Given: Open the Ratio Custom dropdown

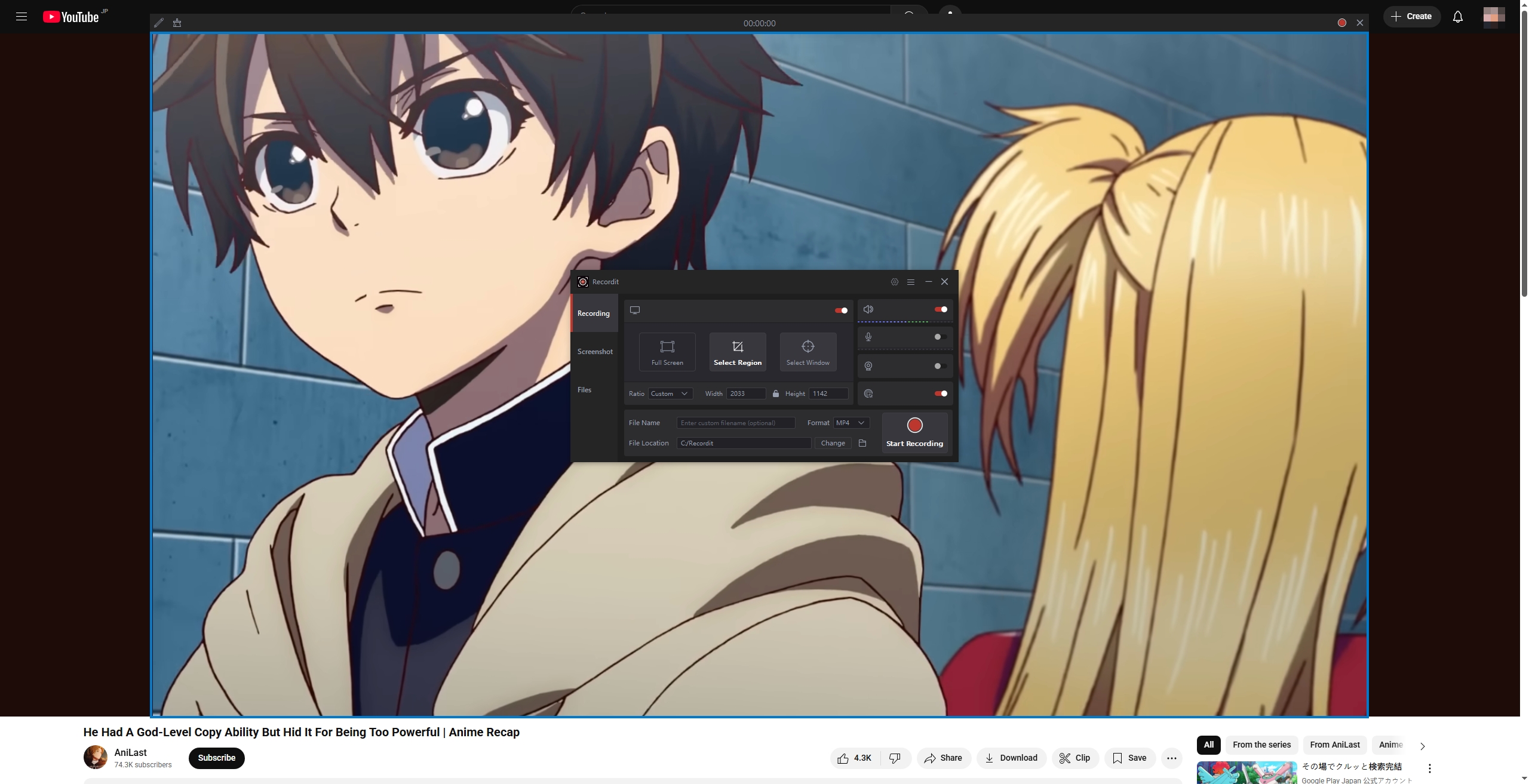Looking at the screenshot, I should coord(670,393).
